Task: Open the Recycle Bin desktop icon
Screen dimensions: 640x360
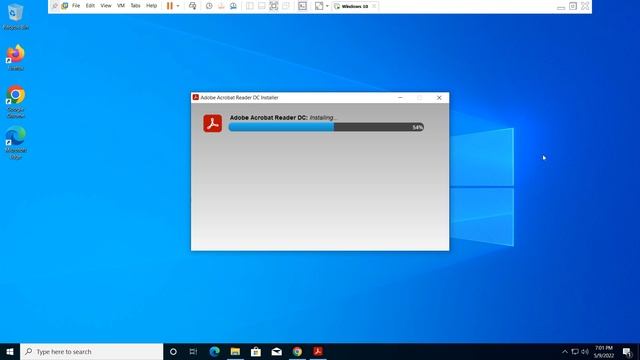Action: tap(16, 17)
